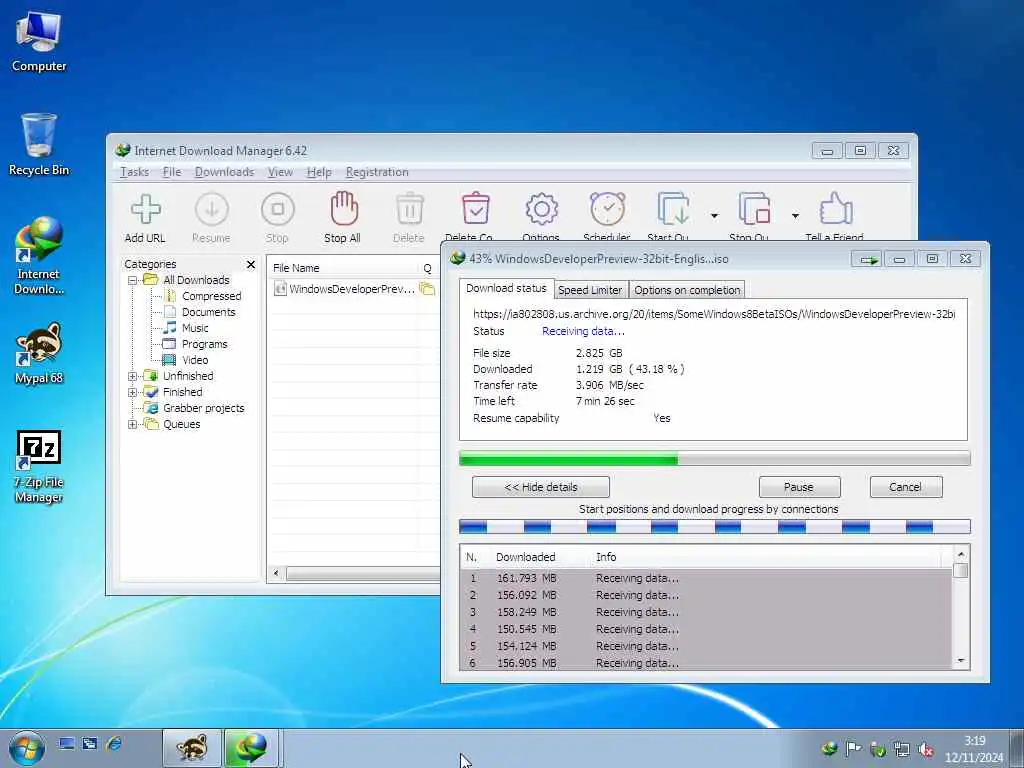
Task: Click scroll-up arrow in connections list
Action: click(961, 554)
